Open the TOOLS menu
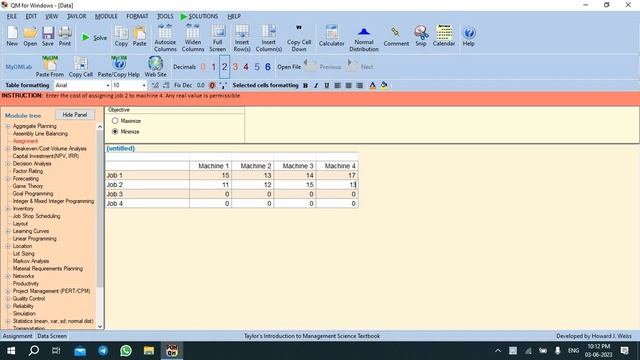This screenshot has height=360, width=640. [165, 16]
